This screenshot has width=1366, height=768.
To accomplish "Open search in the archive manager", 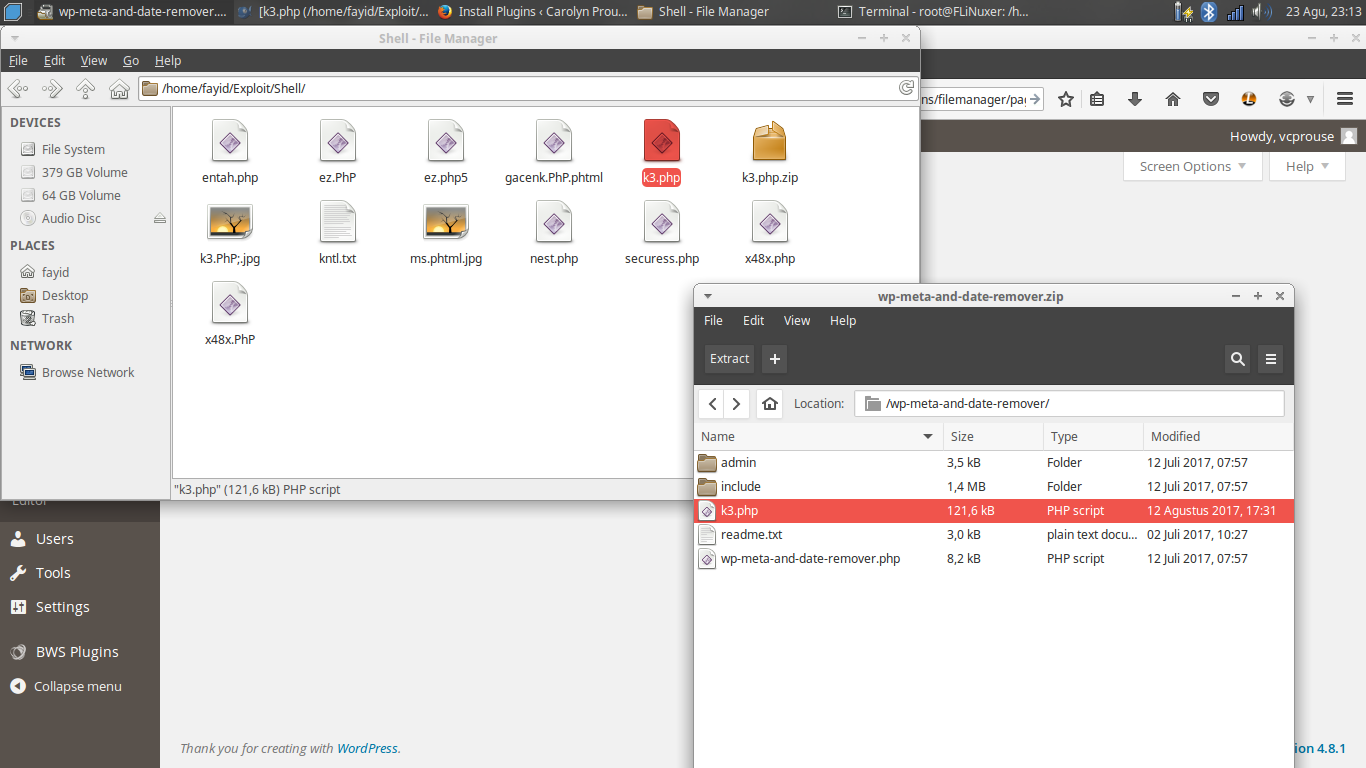I will (x=1238, y=359).
